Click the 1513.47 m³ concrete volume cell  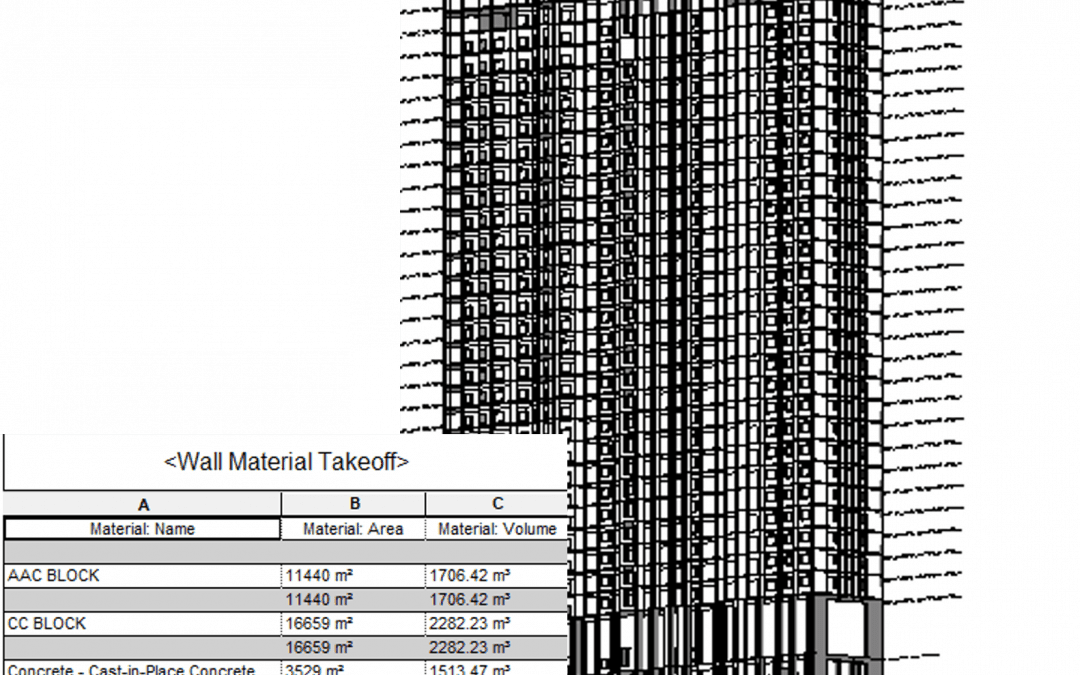coord(470,668)
